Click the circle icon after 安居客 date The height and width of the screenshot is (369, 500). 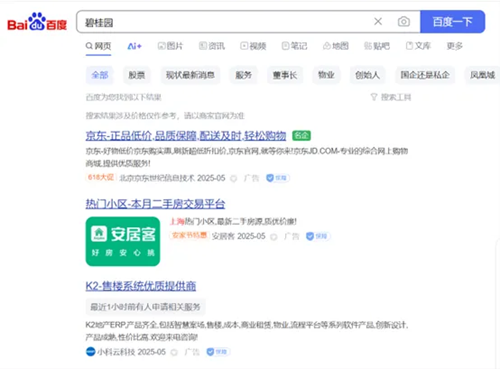[274, 237]
